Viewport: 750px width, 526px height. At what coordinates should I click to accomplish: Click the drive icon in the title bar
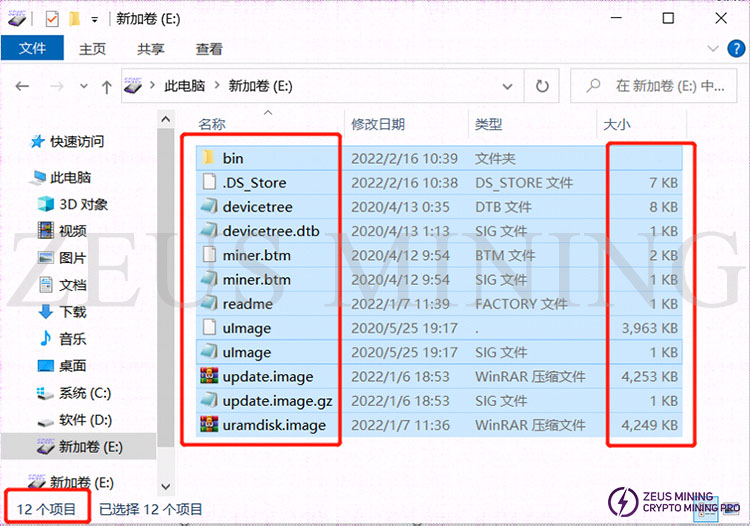(x=17, y=19)
